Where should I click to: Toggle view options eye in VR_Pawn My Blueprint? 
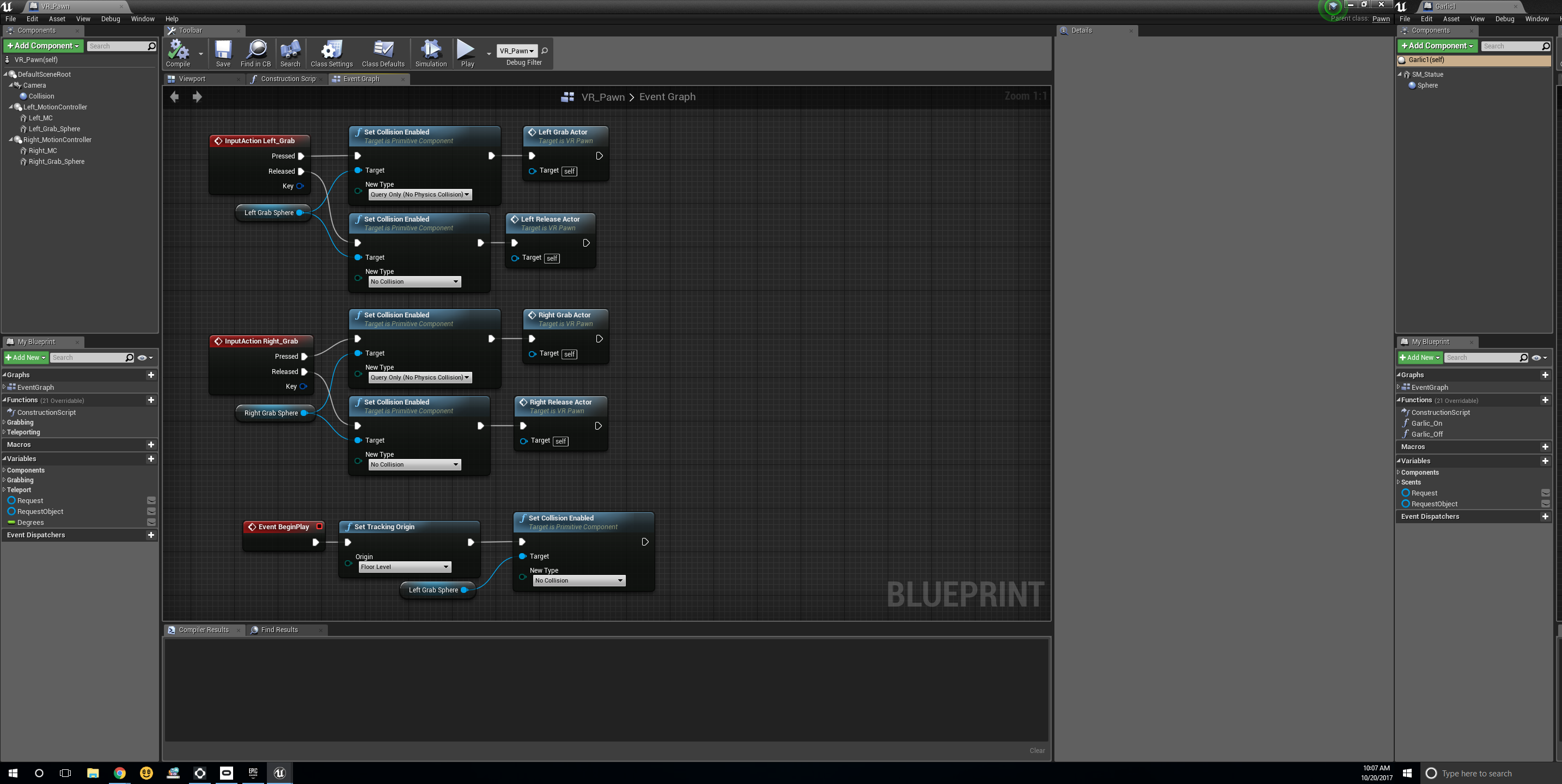tap(145, 358)
